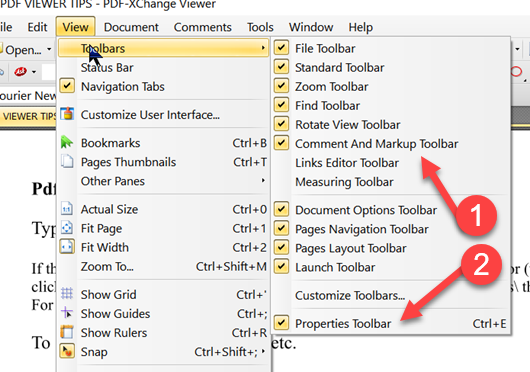Hide the Document Options Toolbar
The image size is (530, 372).
(281, 209)
